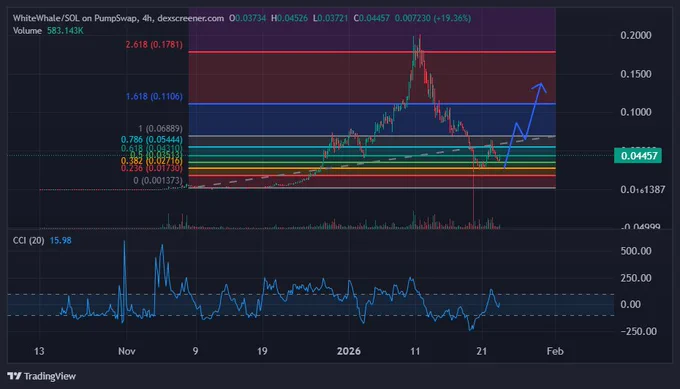This screenshot has height=389, width=680.
Task: Select the 0.786 (0.05444) Fibonacci label
Action: pyautogui.click(x=151, y=139)
